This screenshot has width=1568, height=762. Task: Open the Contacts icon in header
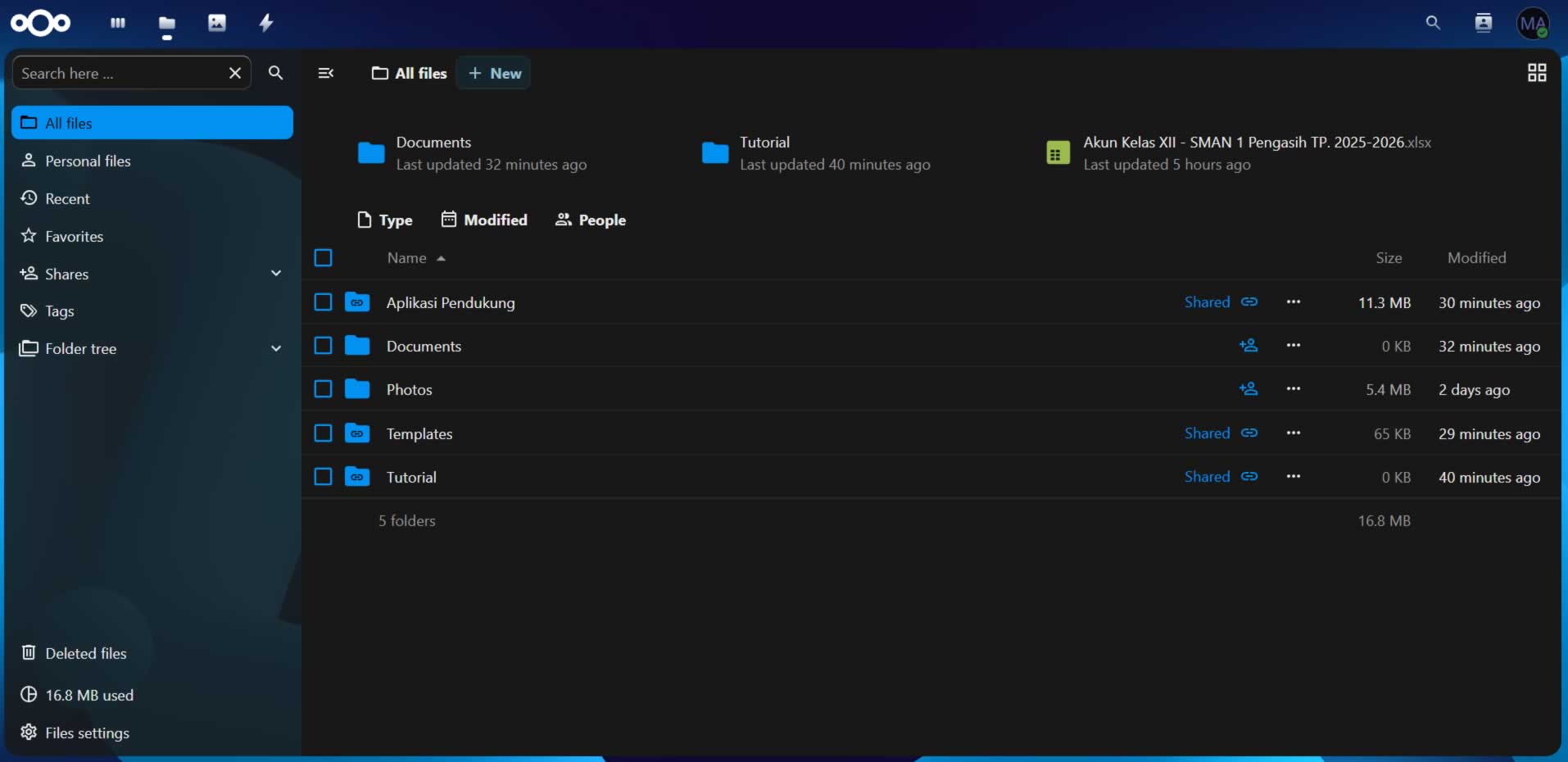click(1483, 23)
